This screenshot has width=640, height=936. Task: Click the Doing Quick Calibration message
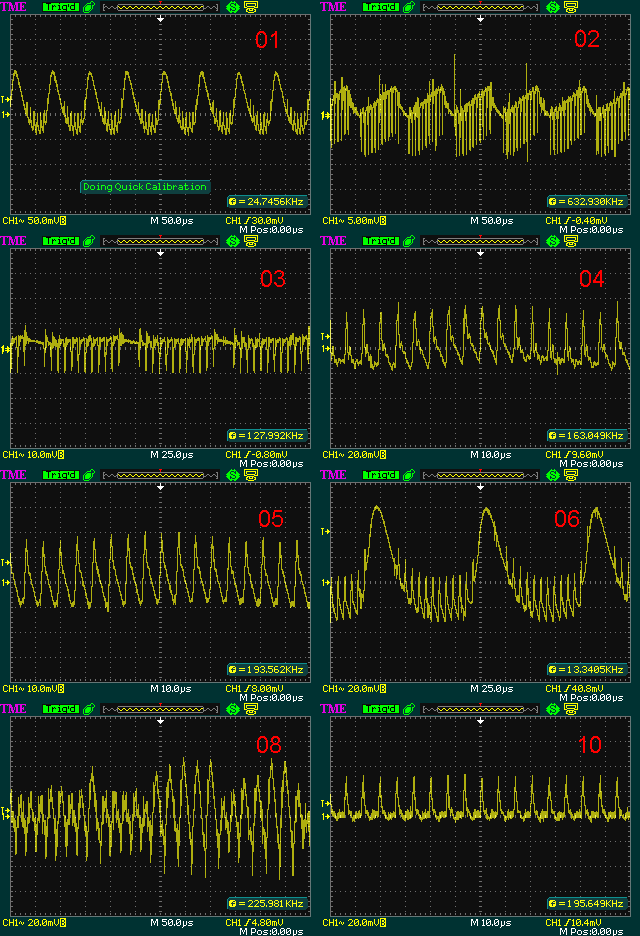click(145, 187)
